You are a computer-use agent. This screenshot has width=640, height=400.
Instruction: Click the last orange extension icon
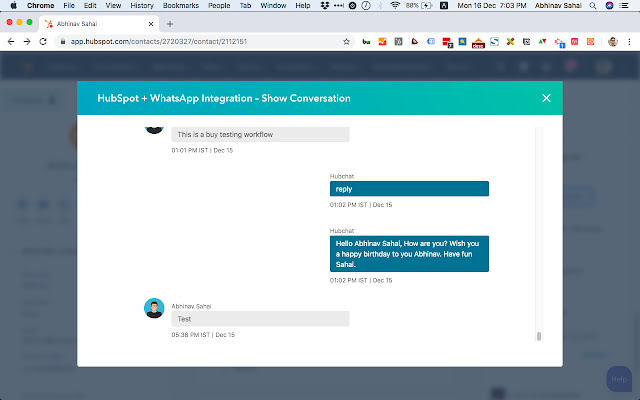[x=590, y=42]
